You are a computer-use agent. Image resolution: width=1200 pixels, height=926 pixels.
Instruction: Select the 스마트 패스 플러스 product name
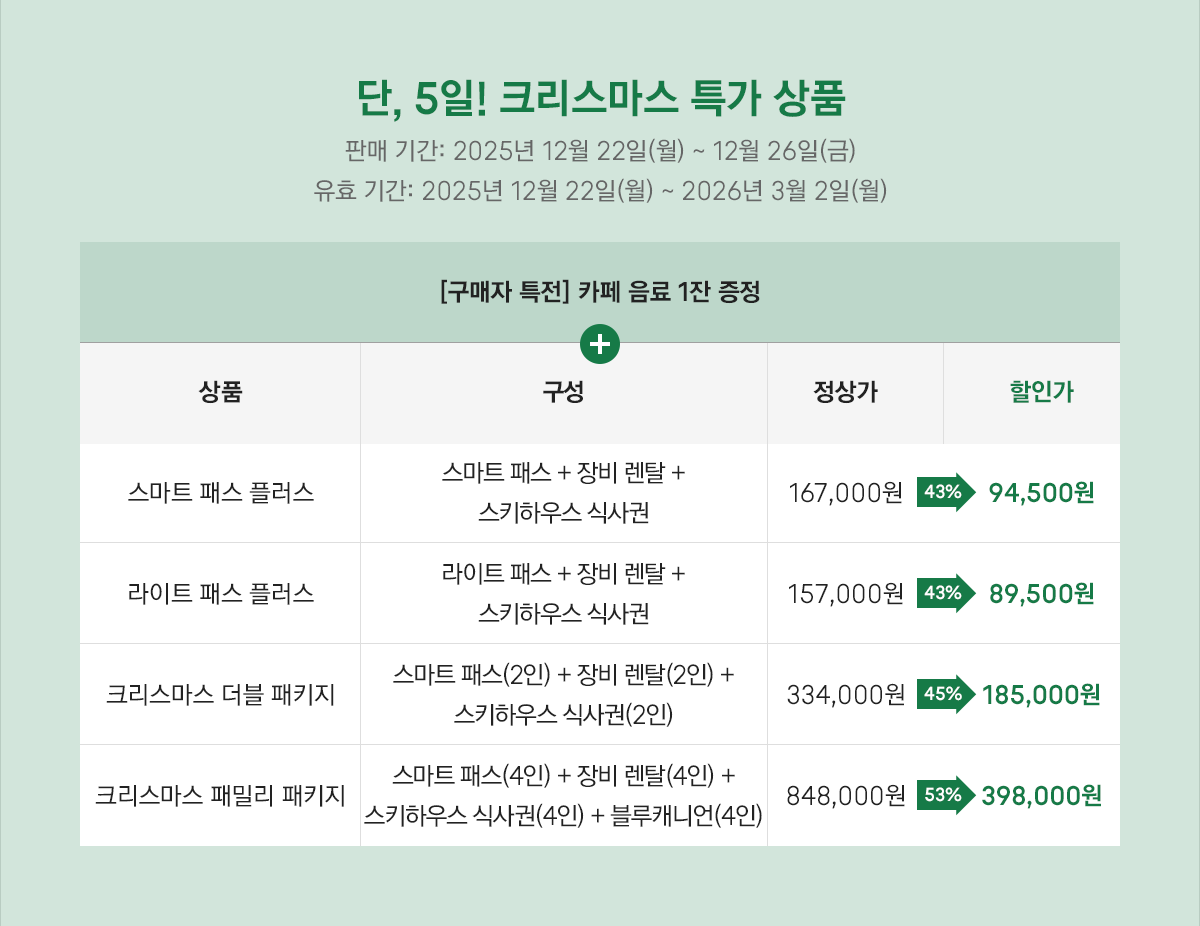coord(220,492)
